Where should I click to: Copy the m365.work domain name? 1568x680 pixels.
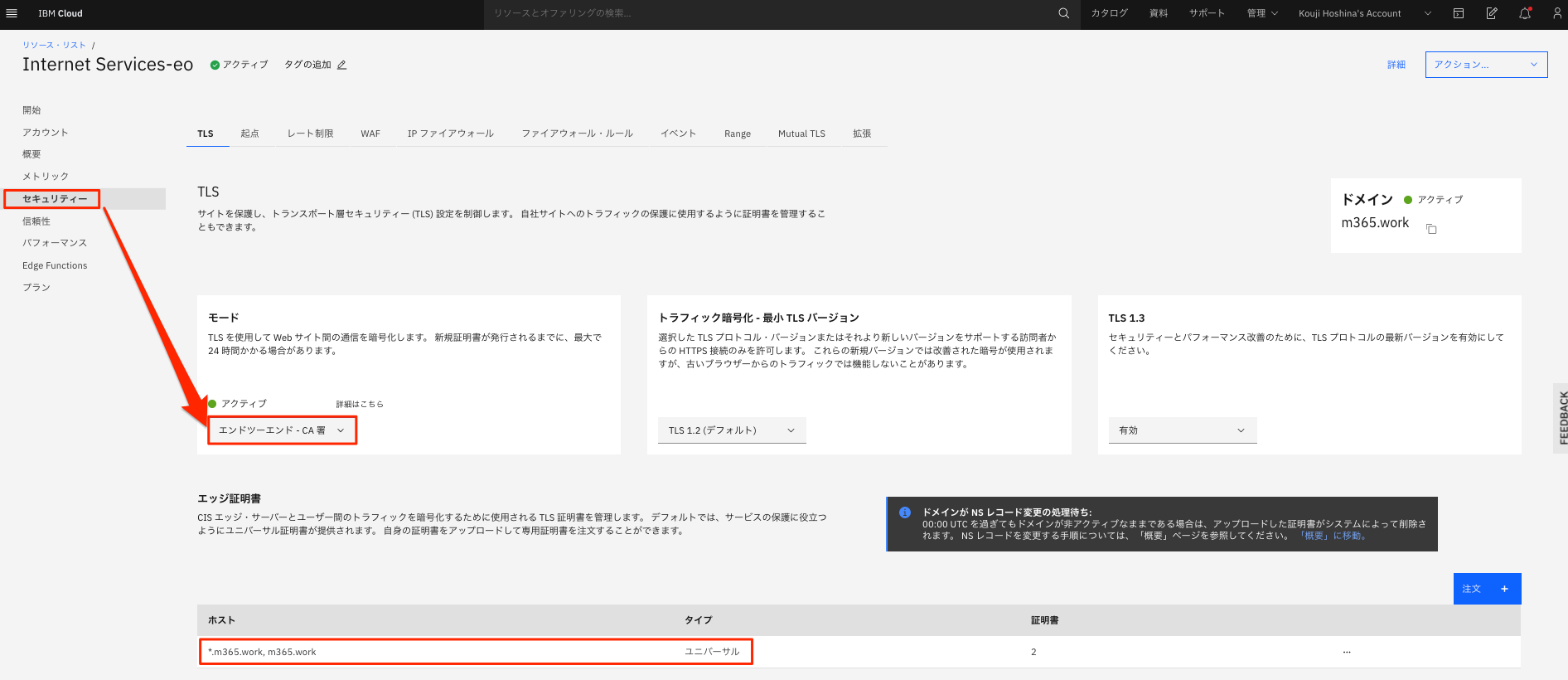pyautogui.click(x=1431, y=229)
